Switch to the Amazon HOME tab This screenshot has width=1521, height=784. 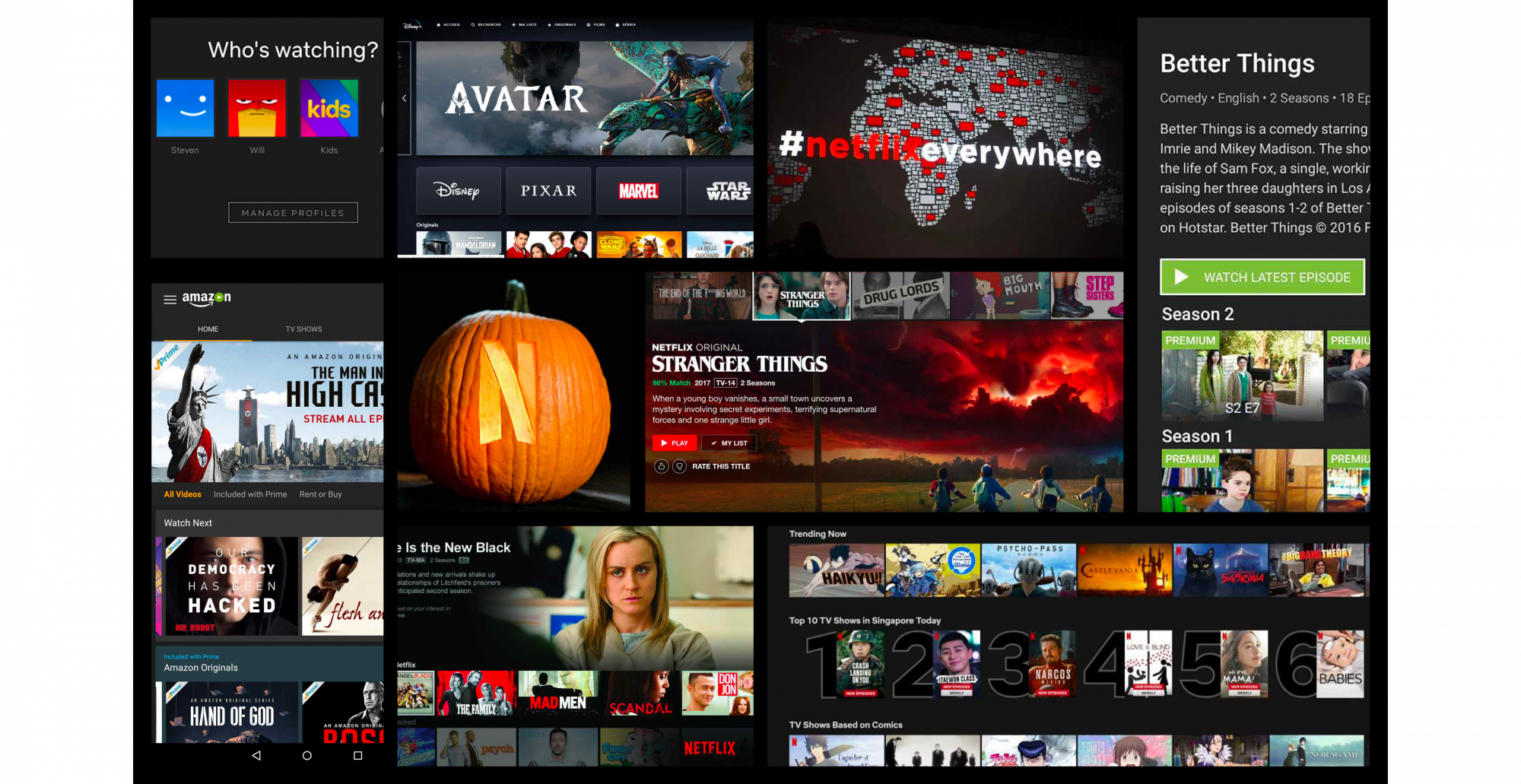point(208,329)
